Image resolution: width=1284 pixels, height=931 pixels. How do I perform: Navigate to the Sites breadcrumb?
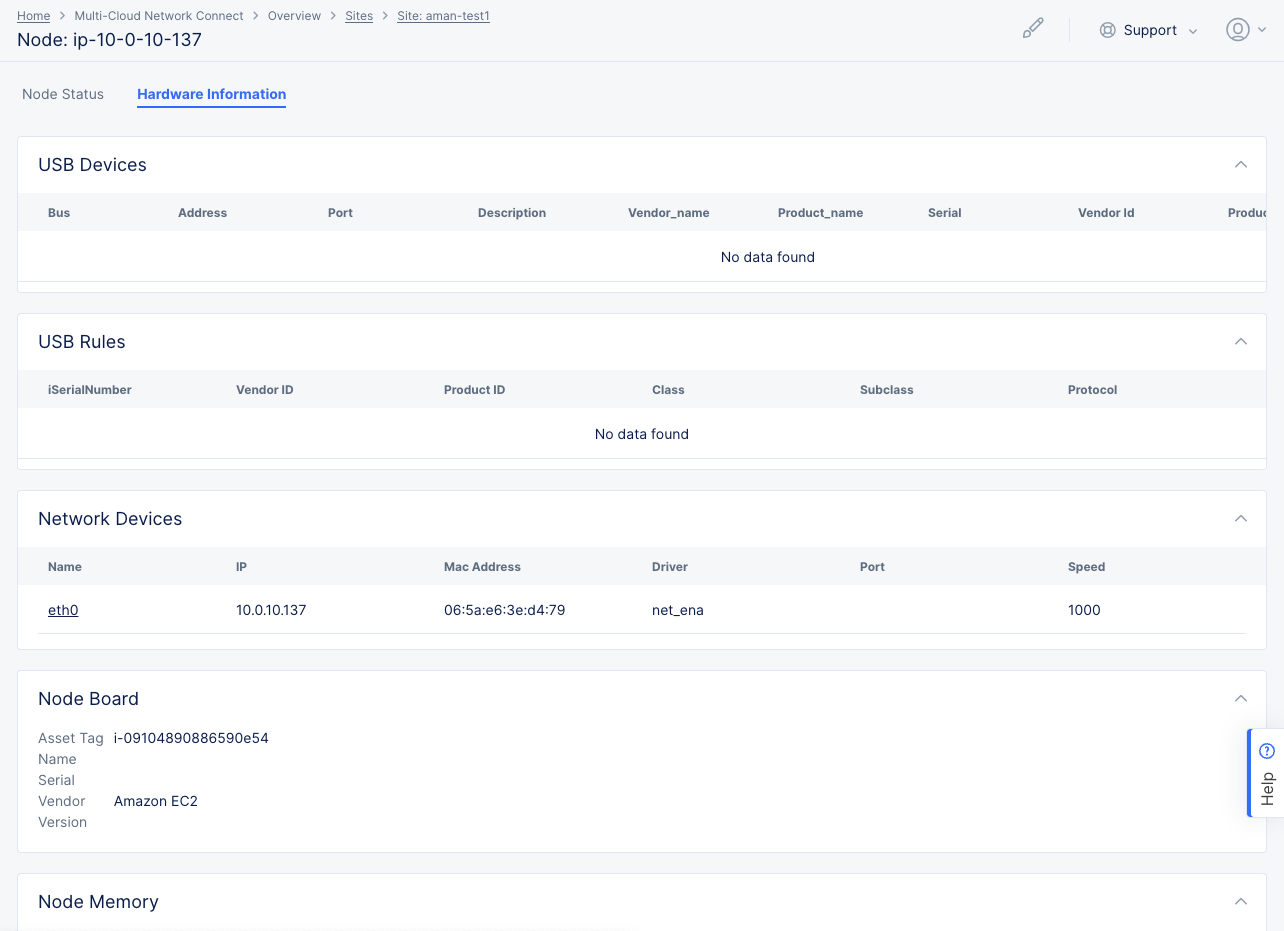click(358, 15)
